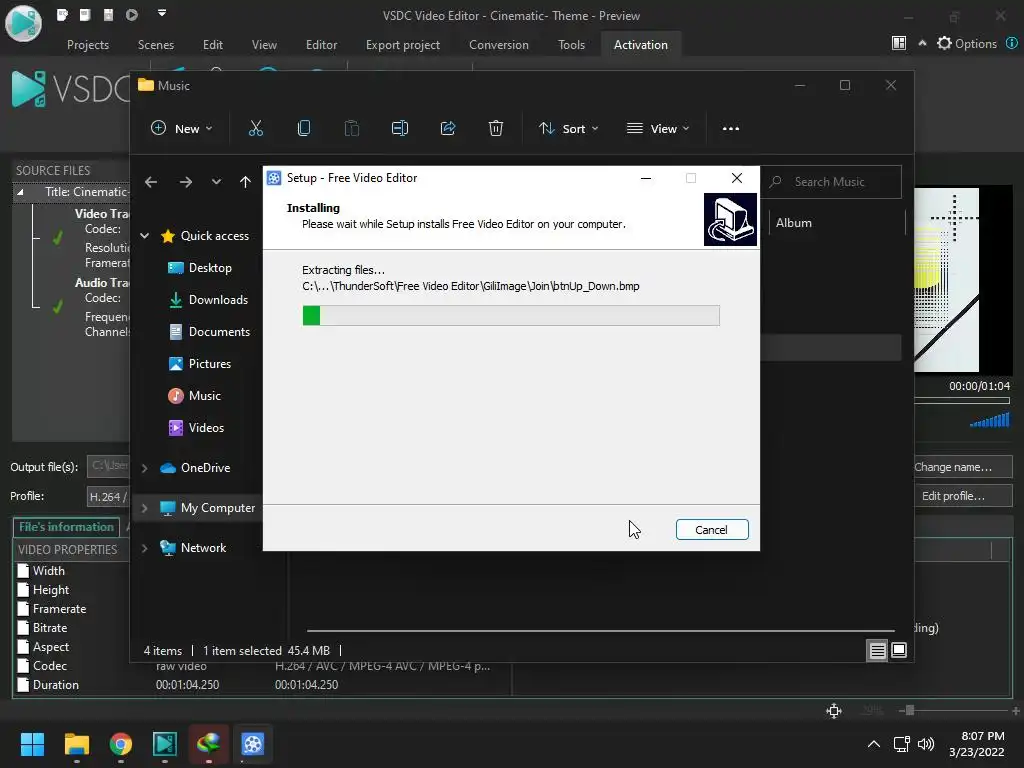Open VSDC Video Editor taskbar icon
This screenshot has width=1024, height=768.
point(165,744)
